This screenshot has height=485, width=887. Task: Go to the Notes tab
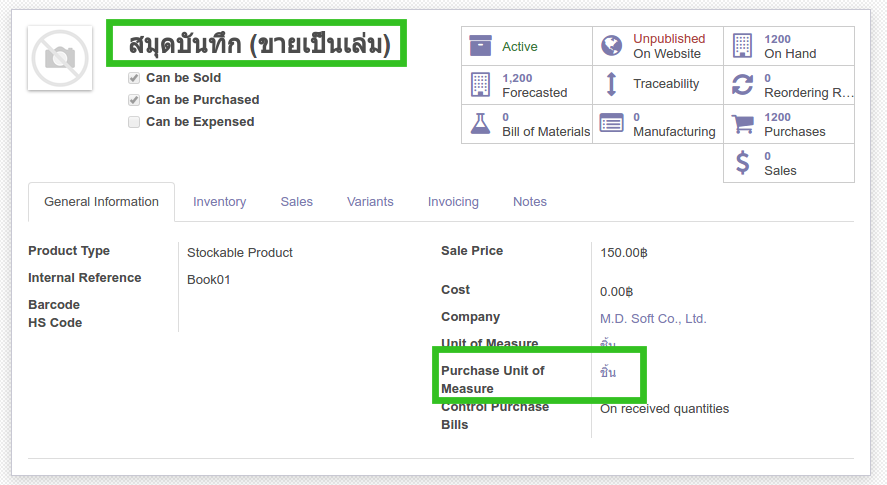pos(530,202)
